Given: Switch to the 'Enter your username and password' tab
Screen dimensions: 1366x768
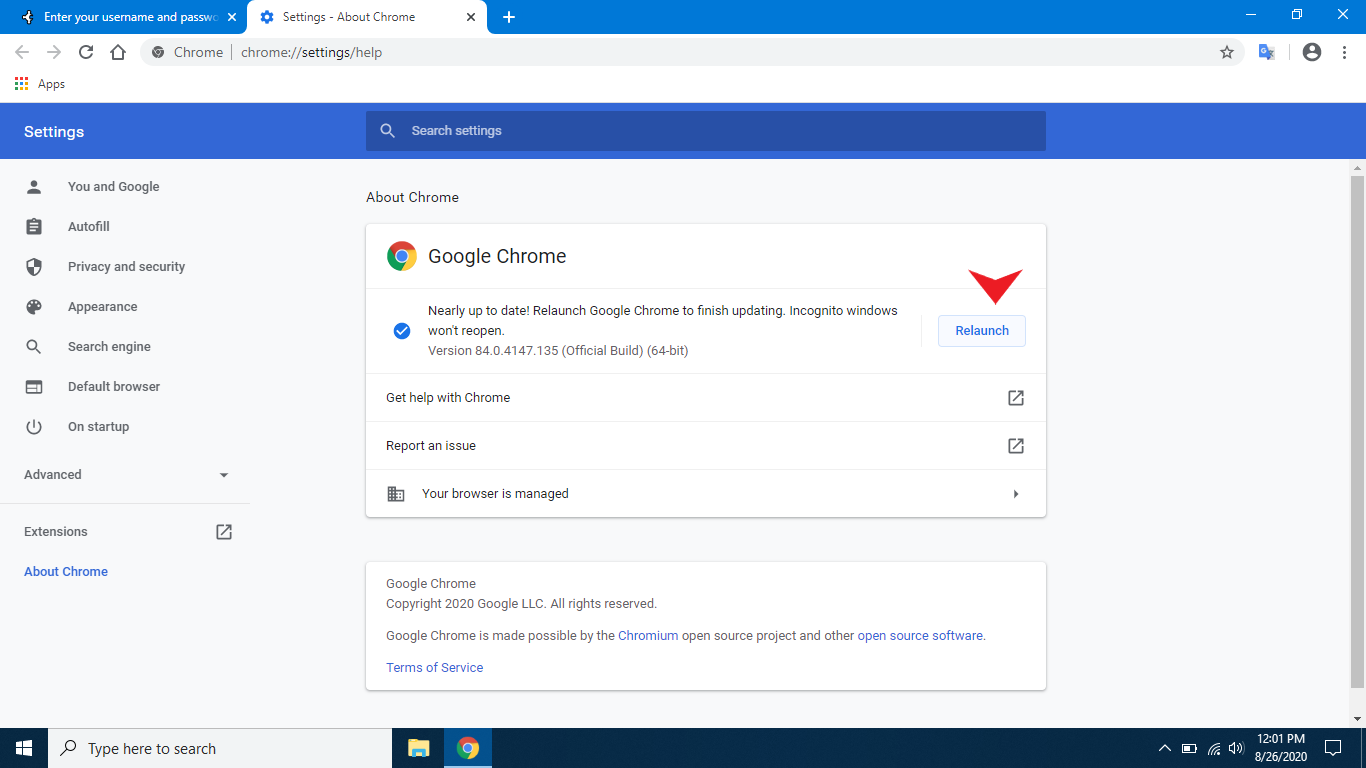Looking at the screenshot, I should click(125, 18).
